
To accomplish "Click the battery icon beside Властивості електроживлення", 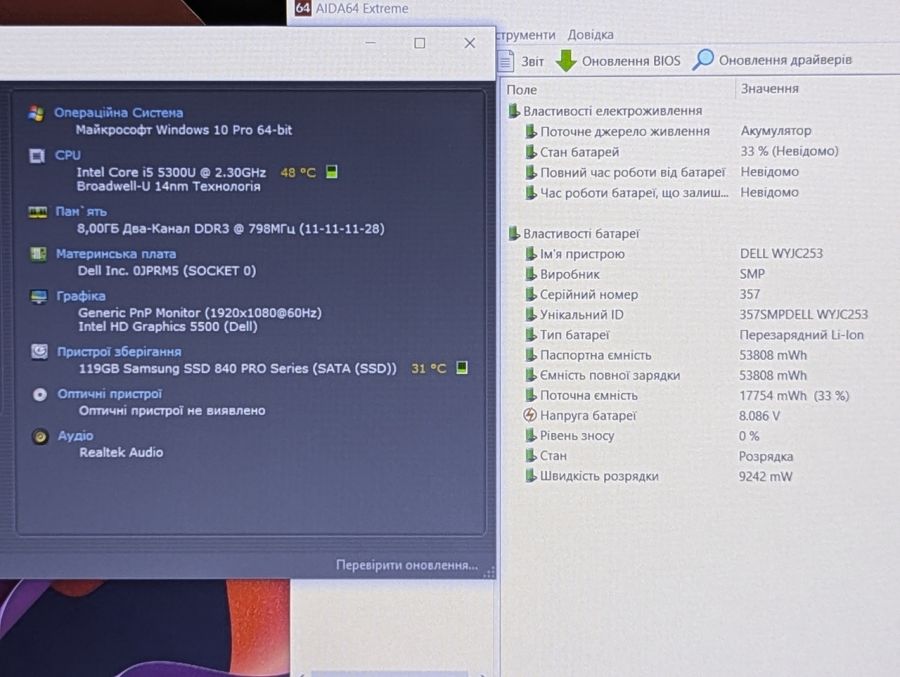I will (x=514, y=110).
